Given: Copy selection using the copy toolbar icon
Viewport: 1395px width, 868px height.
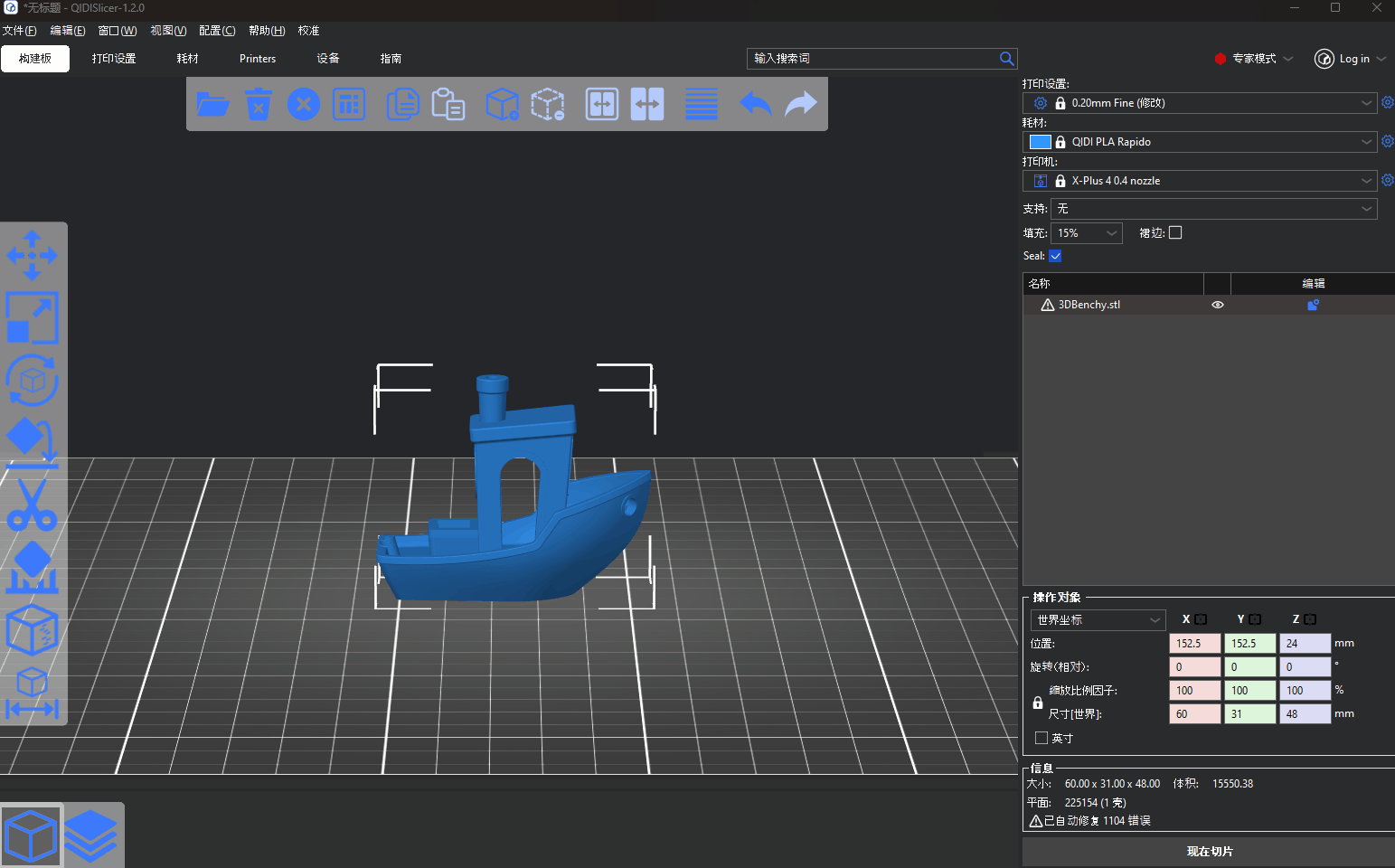Looking at the screenshot, I should pyautogui.click(x=402, y=104).
